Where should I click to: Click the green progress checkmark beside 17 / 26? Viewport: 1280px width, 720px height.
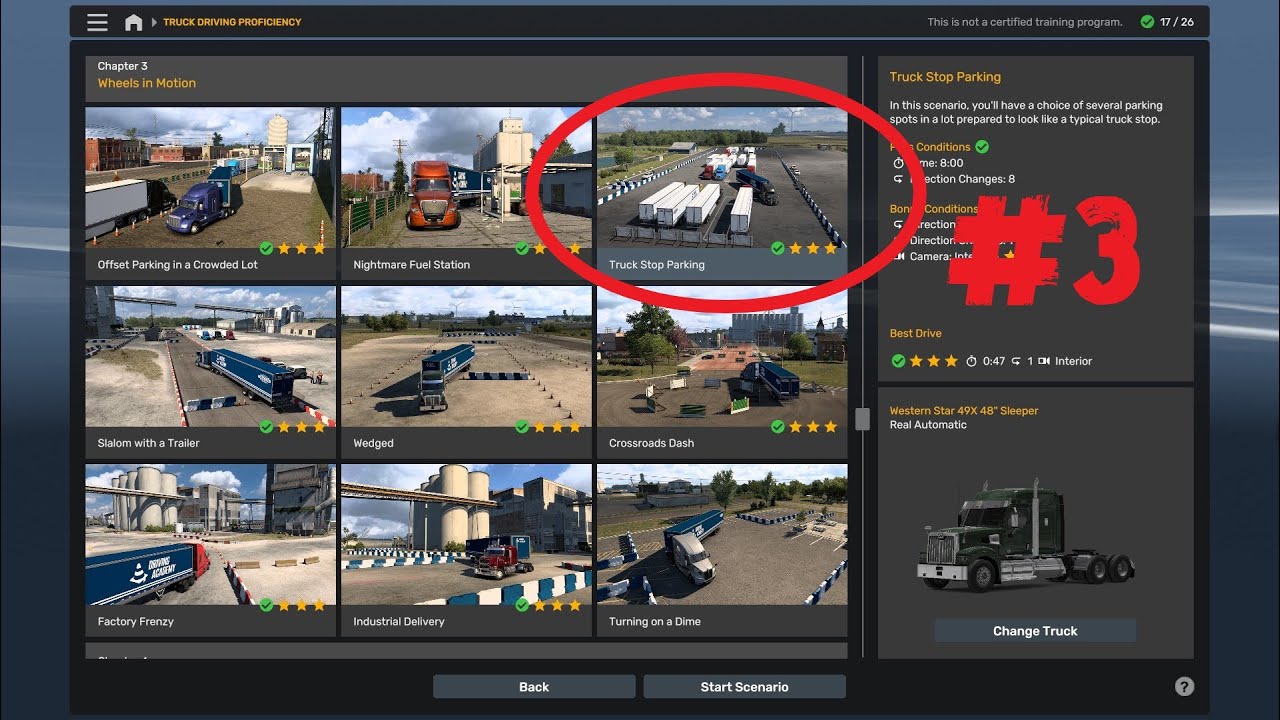(x=1147, y=22)
